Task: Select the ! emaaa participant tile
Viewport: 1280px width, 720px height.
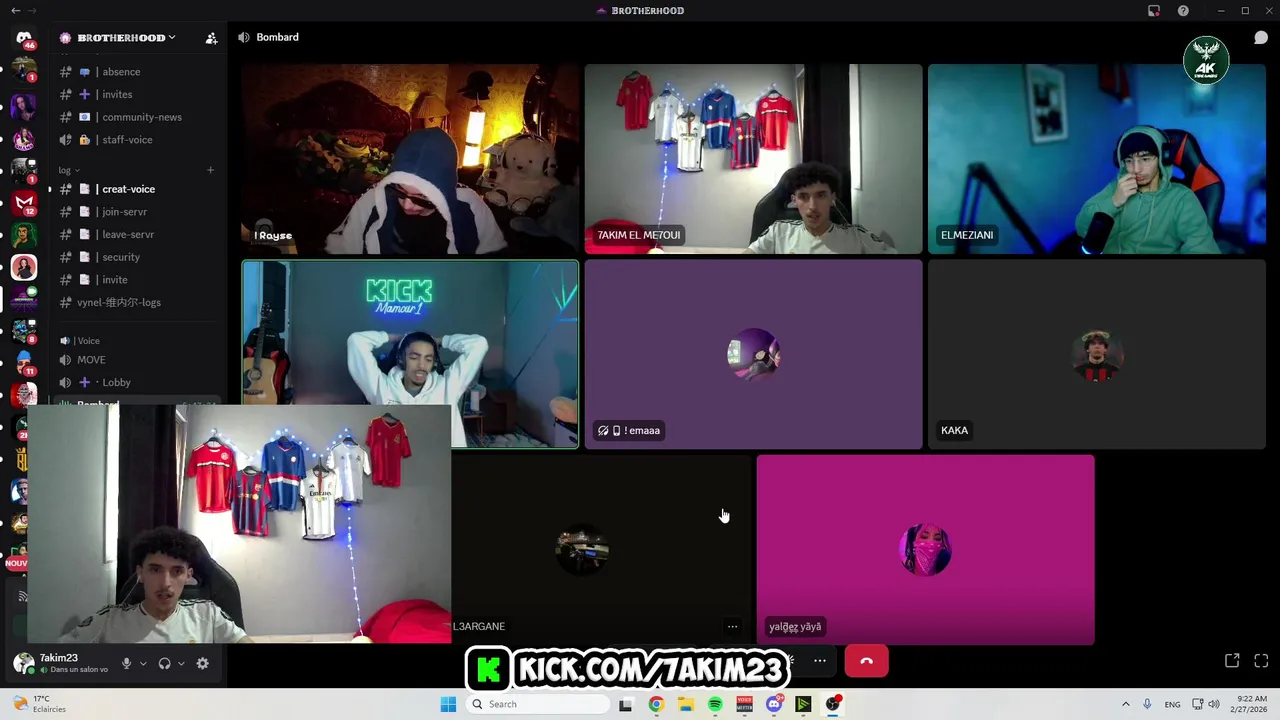Action: pyautogui.click(x=753, y=354)
